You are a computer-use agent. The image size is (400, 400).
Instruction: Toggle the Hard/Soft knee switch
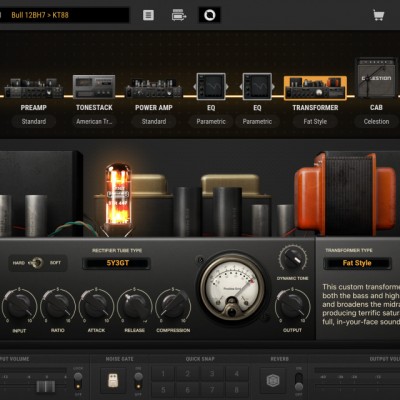36,263
